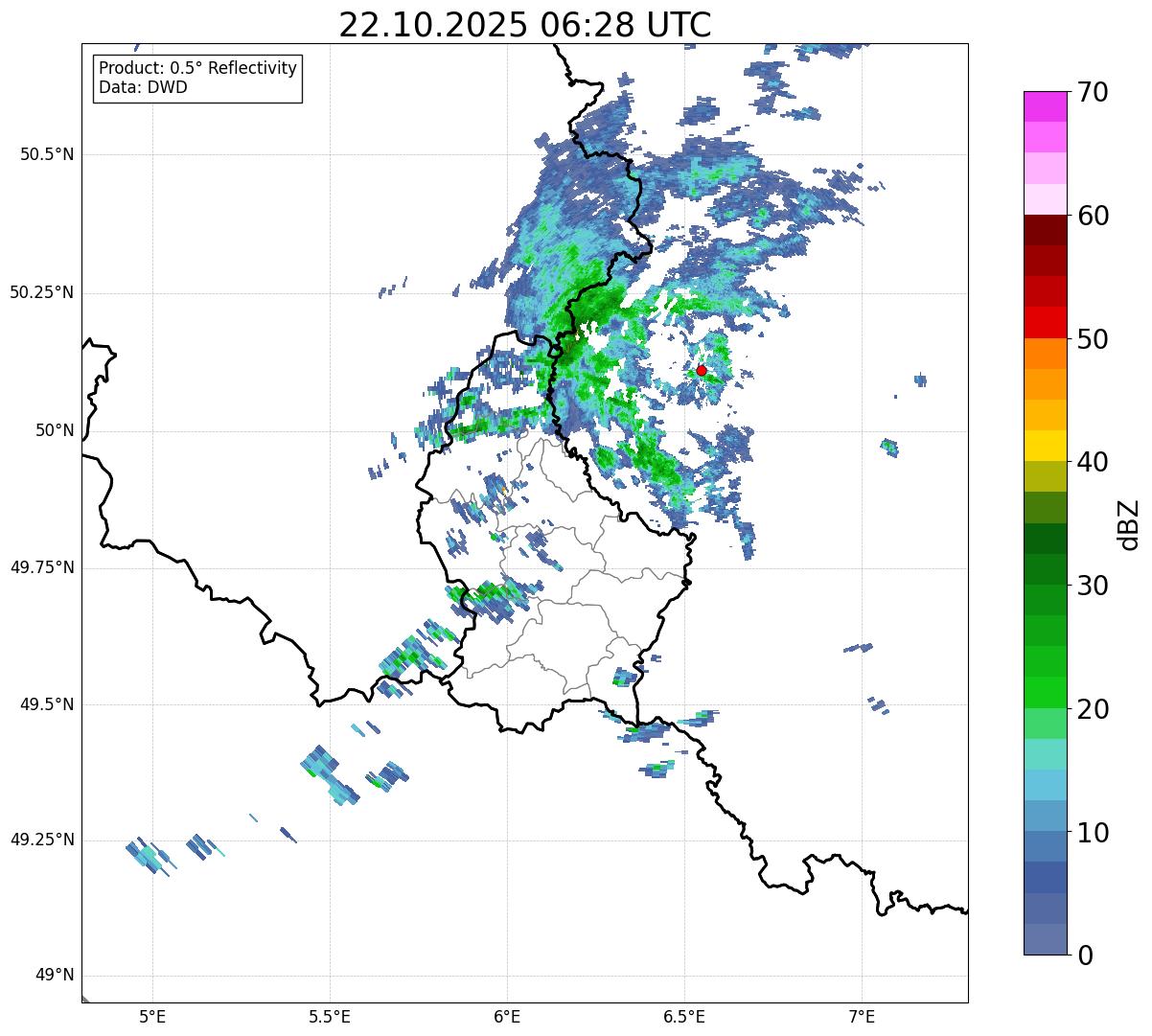The height and width of the screenshot is (1036, 1152).
Task: Click the 50.25°N latitude tick label
Action: coord(41,292)
